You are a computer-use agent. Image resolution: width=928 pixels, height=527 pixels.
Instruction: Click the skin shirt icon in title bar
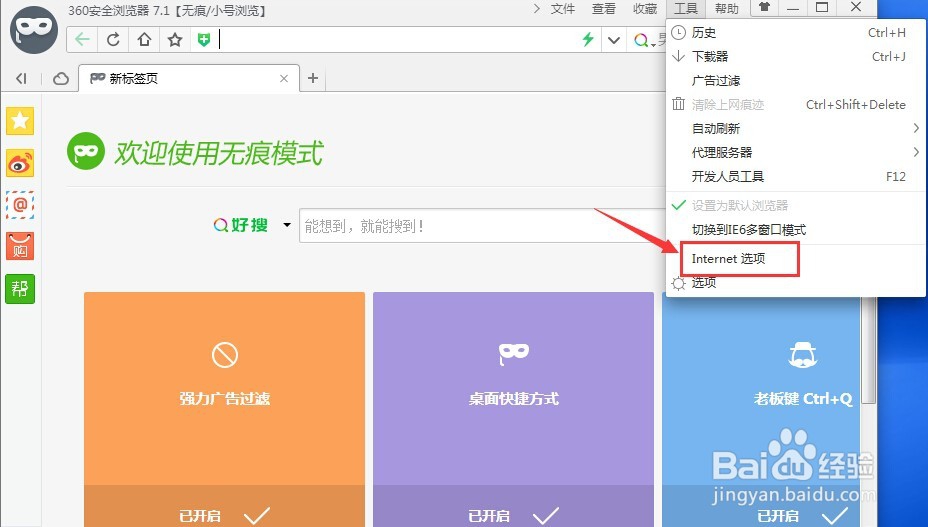(x=763, y=8)
